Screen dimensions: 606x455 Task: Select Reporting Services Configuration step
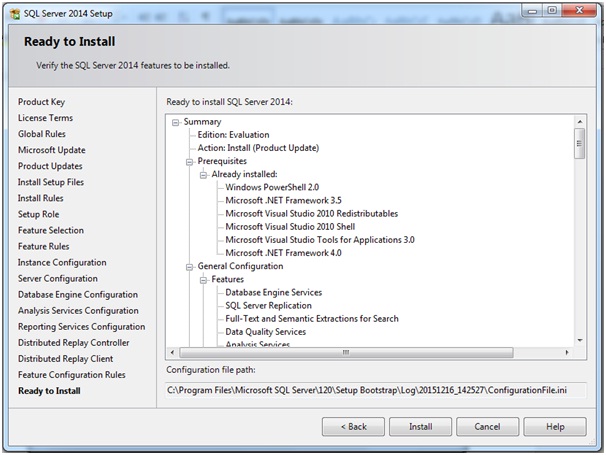coord(82,327)
